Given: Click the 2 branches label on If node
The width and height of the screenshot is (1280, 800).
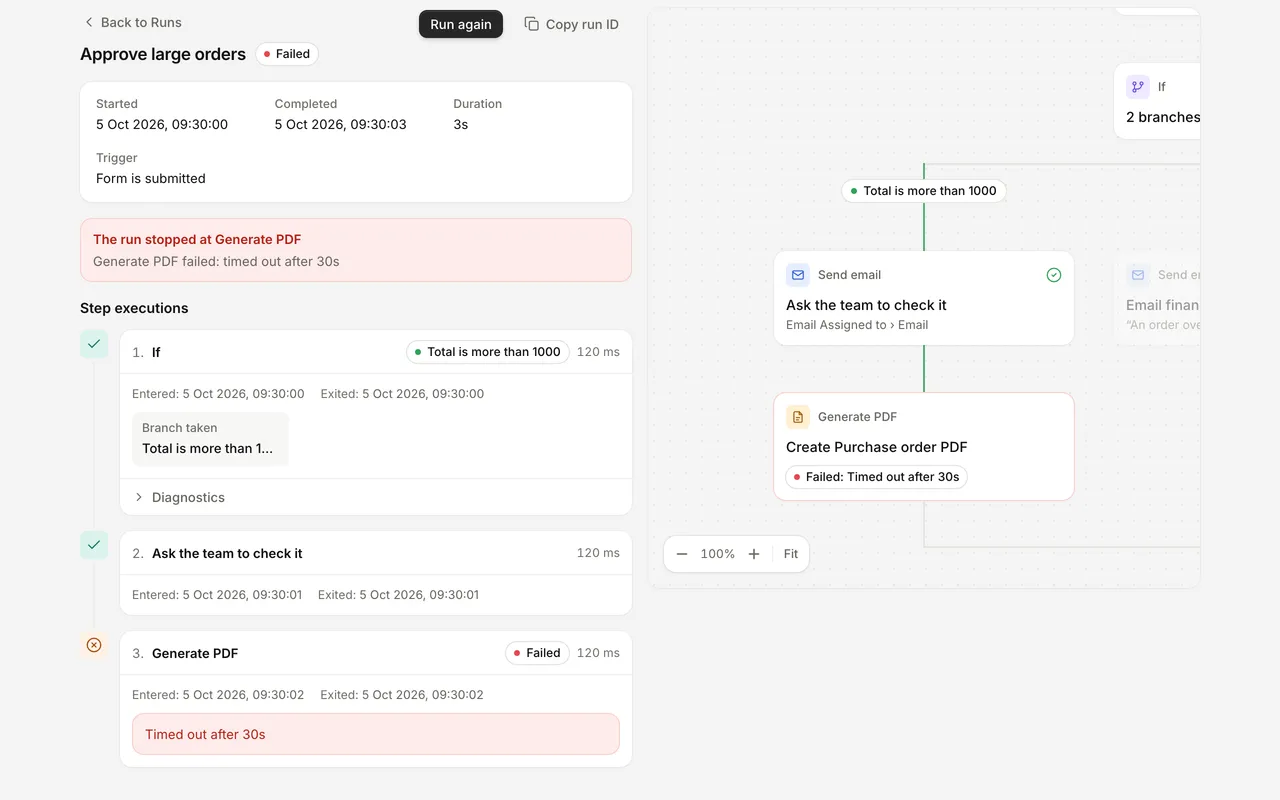Looking at the screenshot, I should [1163, 117].
